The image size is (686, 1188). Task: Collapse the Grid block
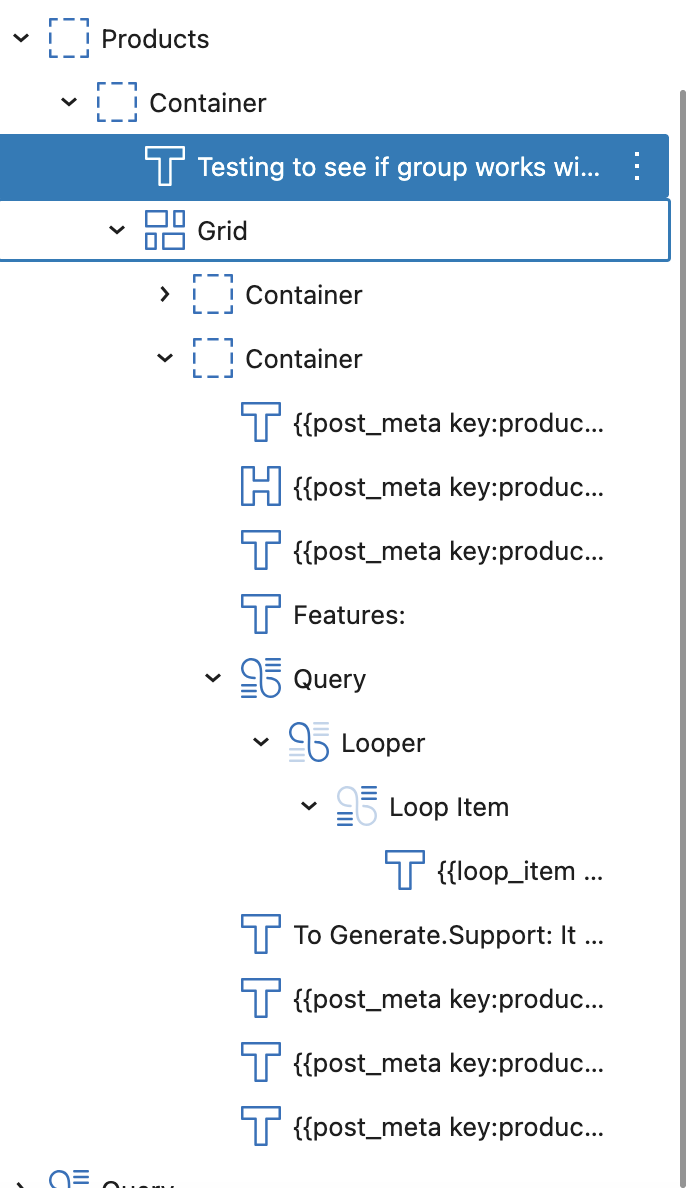[x=117, y=231]
